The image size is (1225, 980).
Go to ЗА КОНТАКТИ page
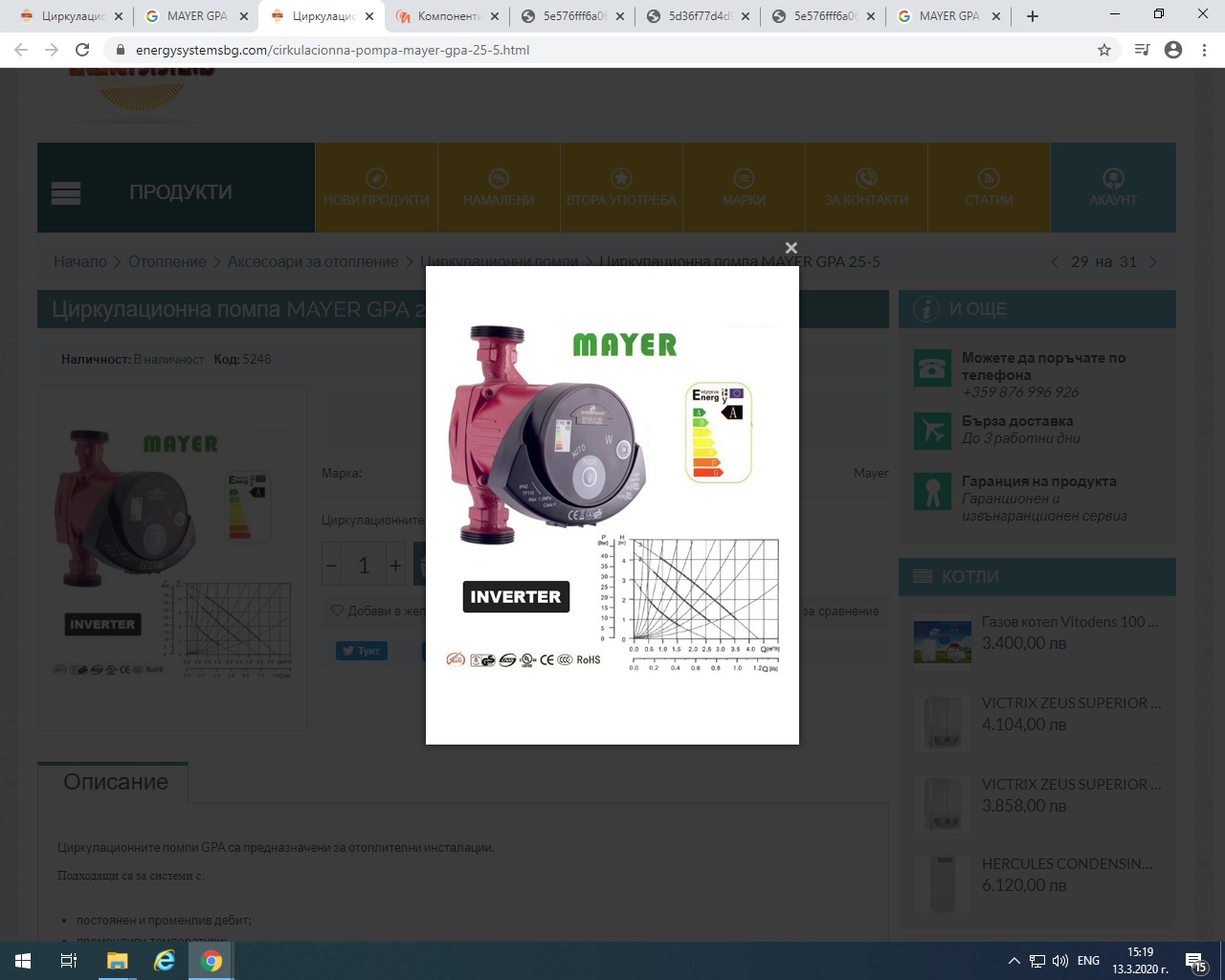pyautogui.click(x=866, y=188)
